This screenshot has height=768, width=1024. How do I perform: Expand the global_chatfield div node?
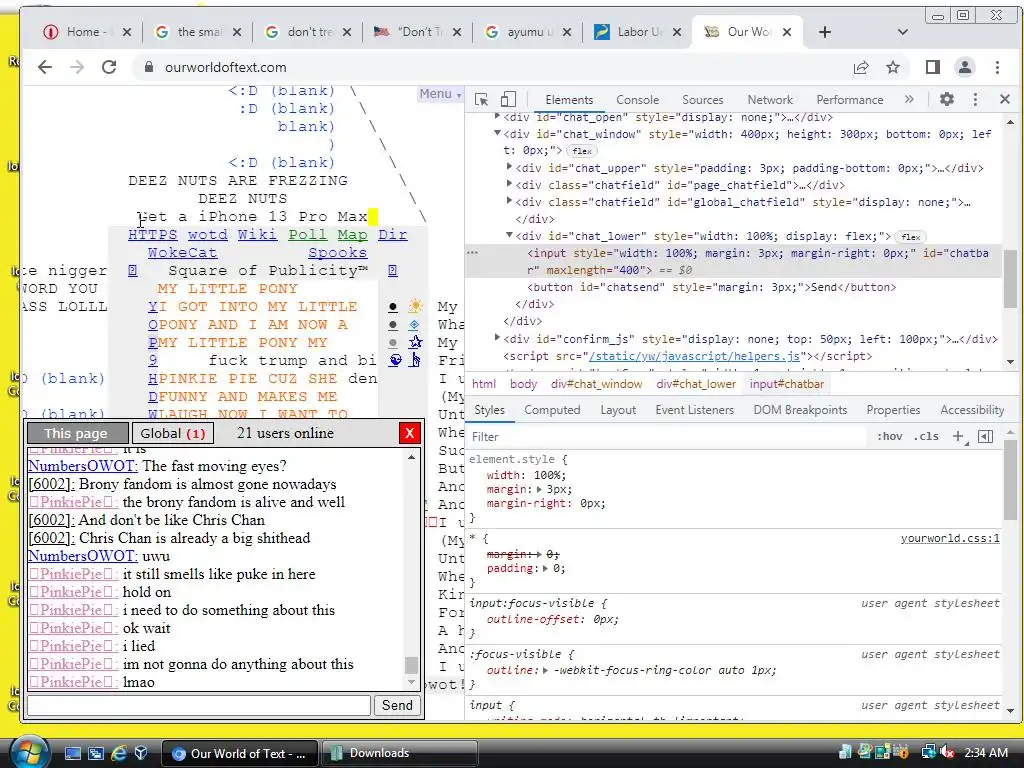point(509,201)
